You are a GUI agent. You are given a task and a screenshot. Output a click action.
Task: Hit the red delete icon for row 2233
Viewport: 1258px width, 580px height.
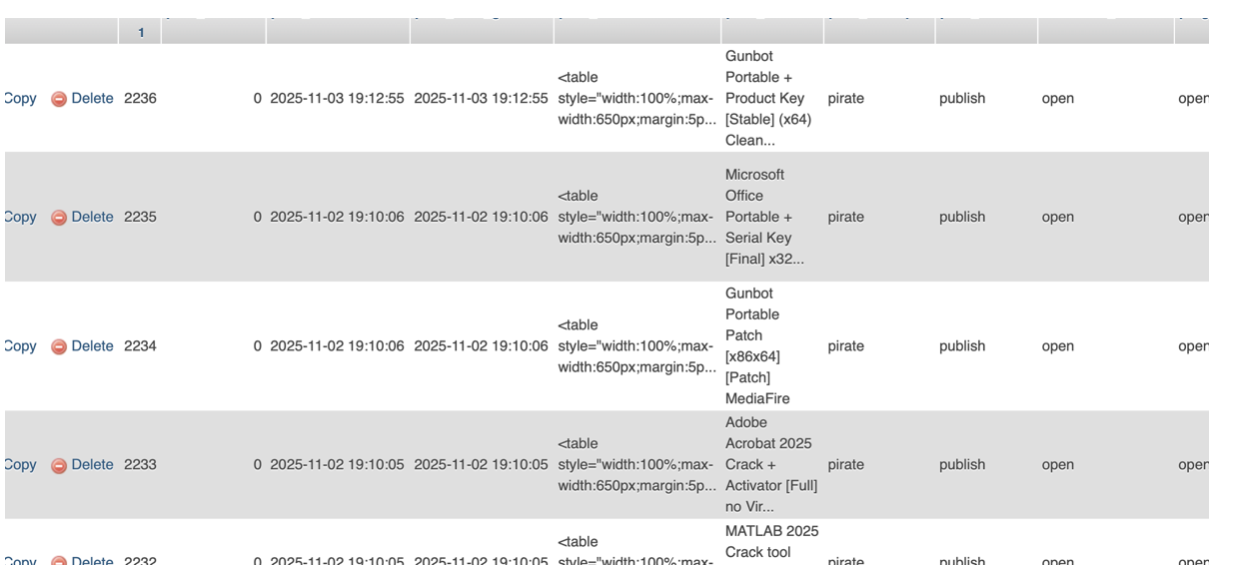59,466
